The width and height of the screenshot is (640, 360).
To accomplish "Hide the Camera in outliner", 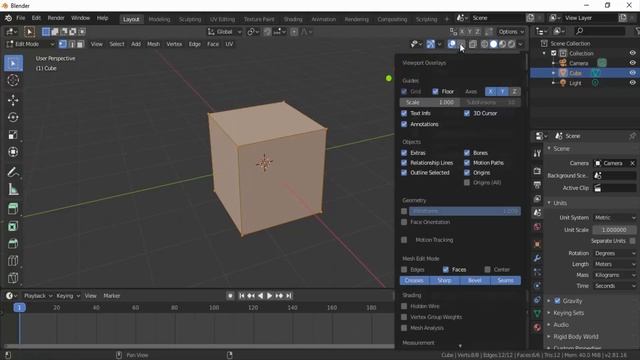I will tap(632, 63).
